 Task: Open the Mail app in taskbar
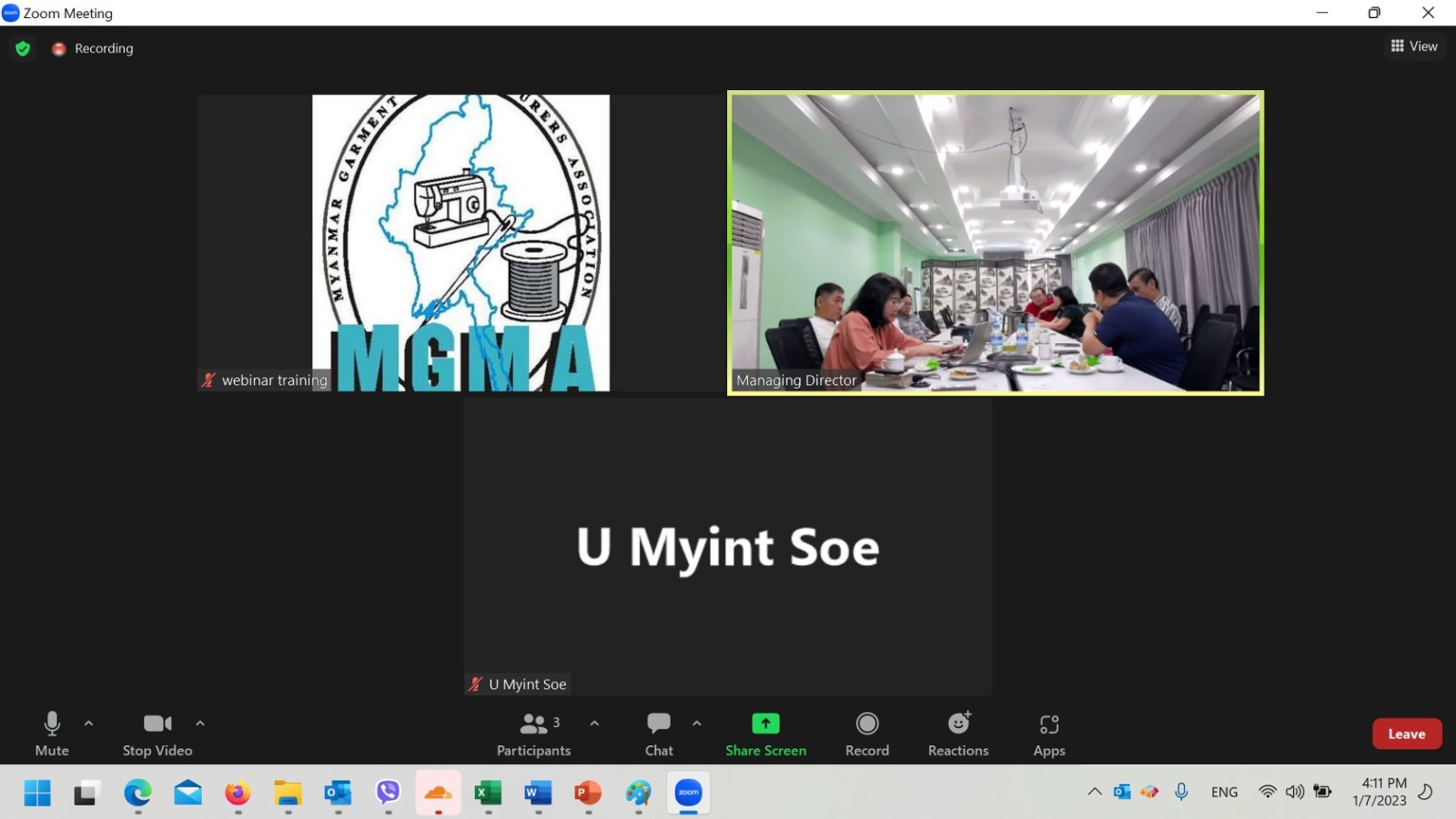(188, 794)
